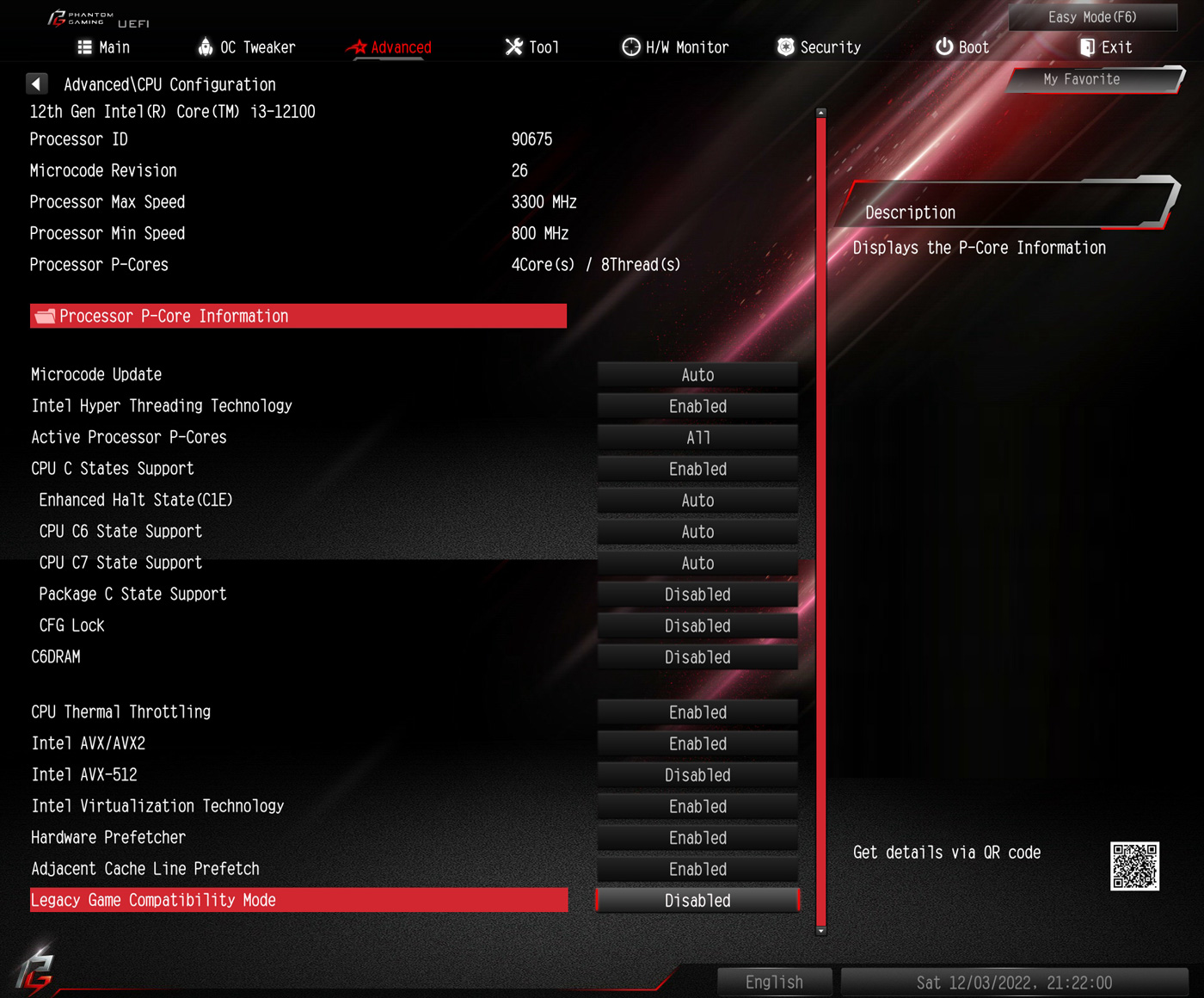This screenshot has width=1204, height=998.
Task: Click the Processor Min Speed 800 MHz value
Action: coord(539,233)
